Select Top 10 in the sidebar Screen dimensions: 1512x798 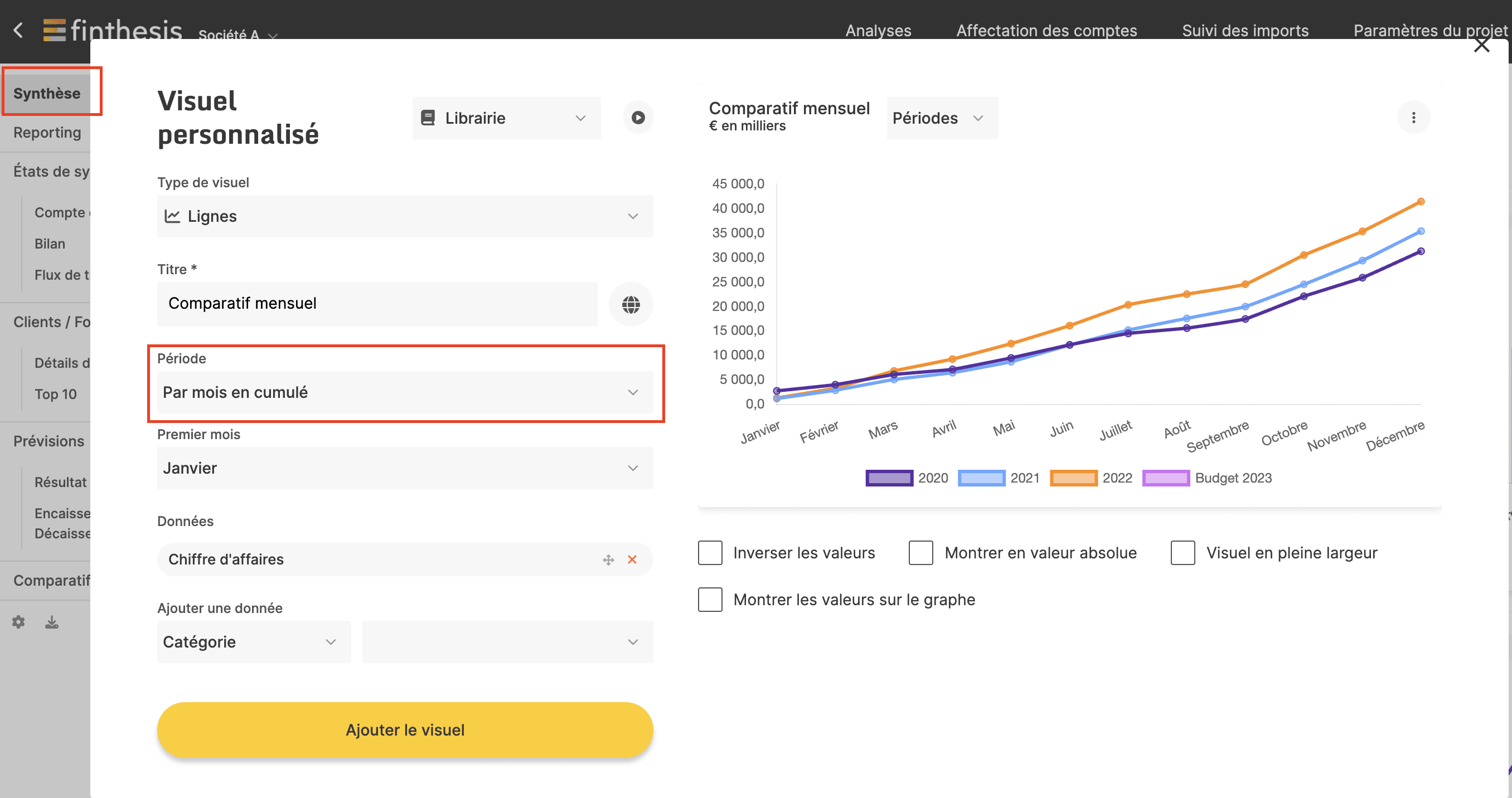[x=55, y=394]
